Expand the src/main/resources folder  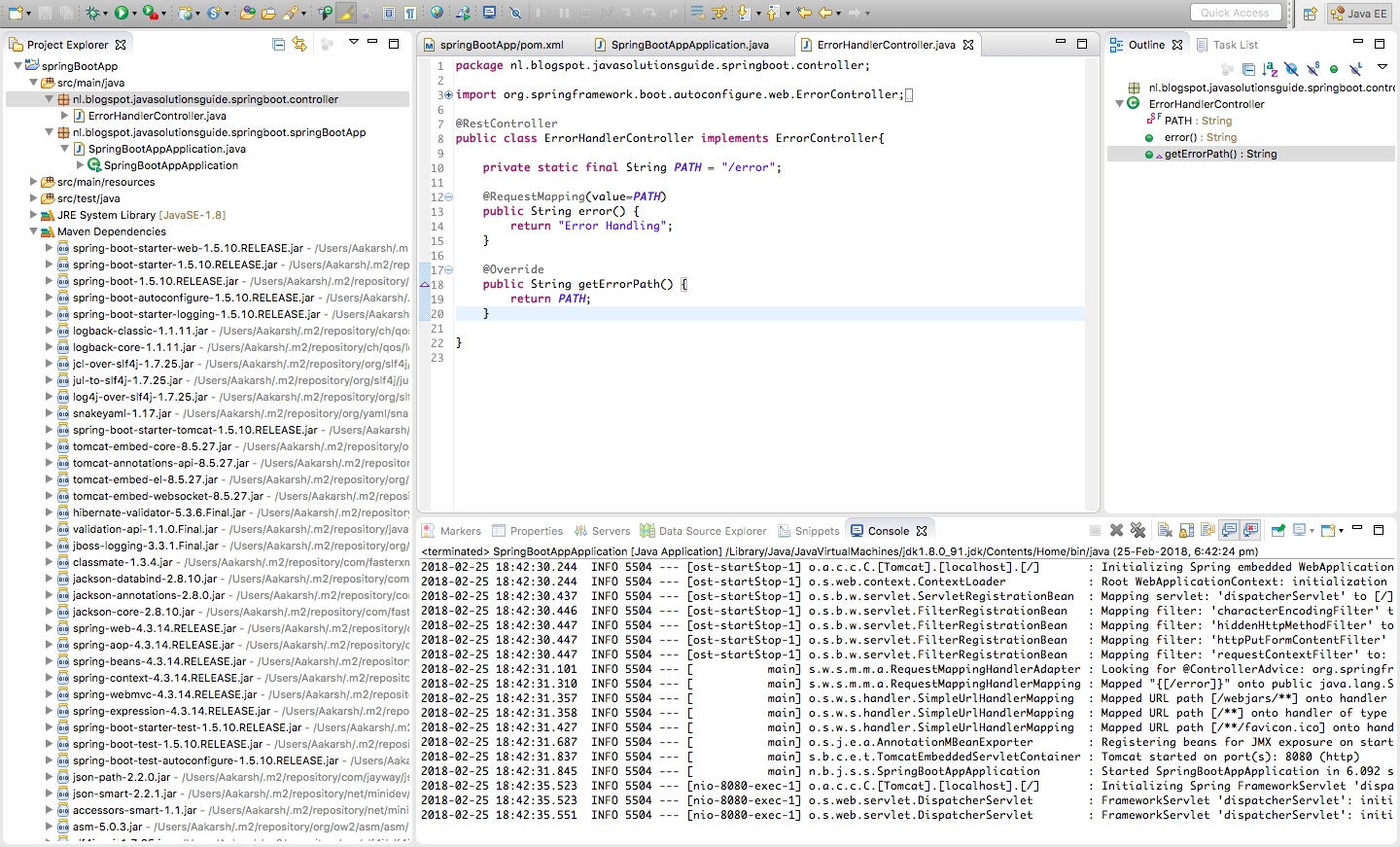click(x=33, y=182)
